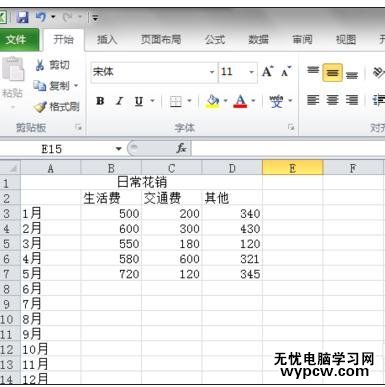Copy selection with 复制 button
The image size is (385, 387).
coord(51,86)
